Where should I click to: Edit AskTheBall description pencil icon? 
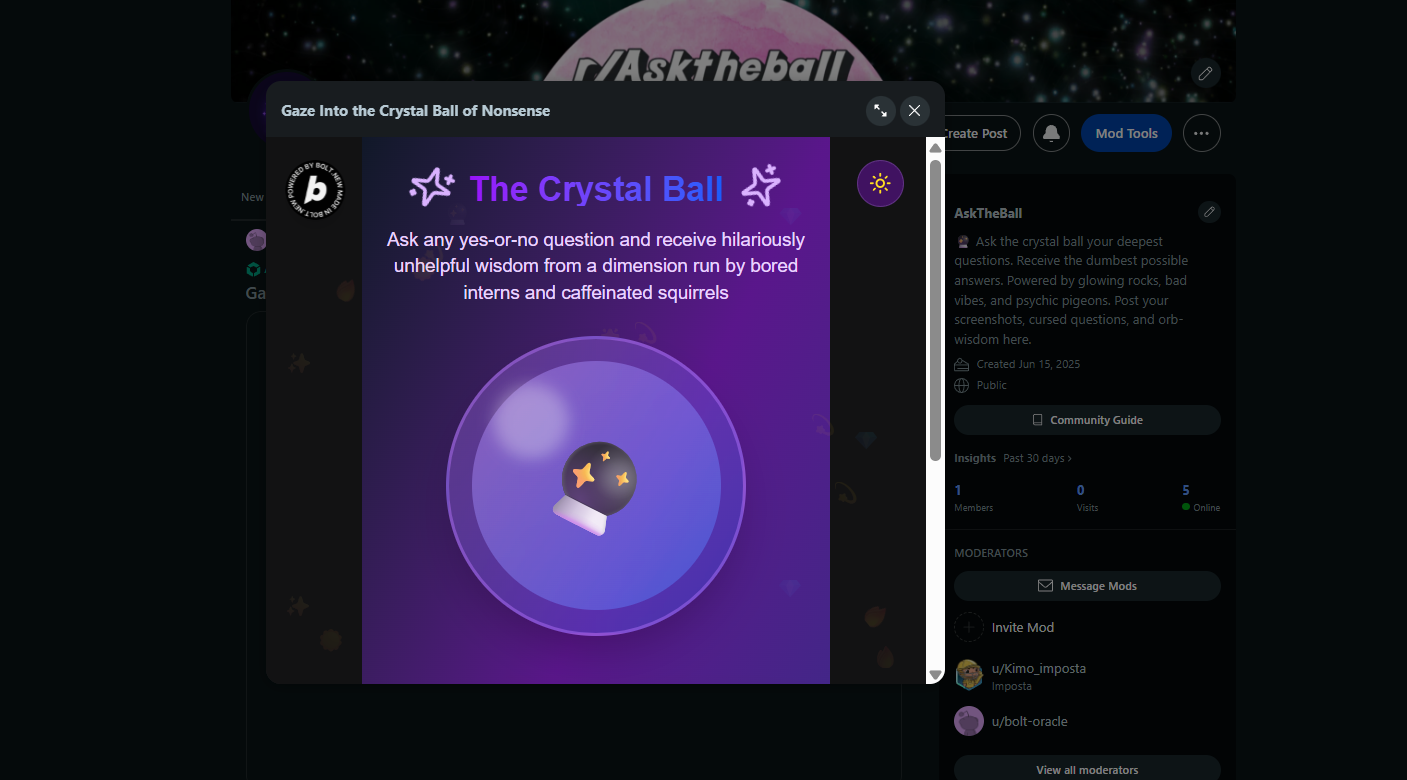[1209, 212]
